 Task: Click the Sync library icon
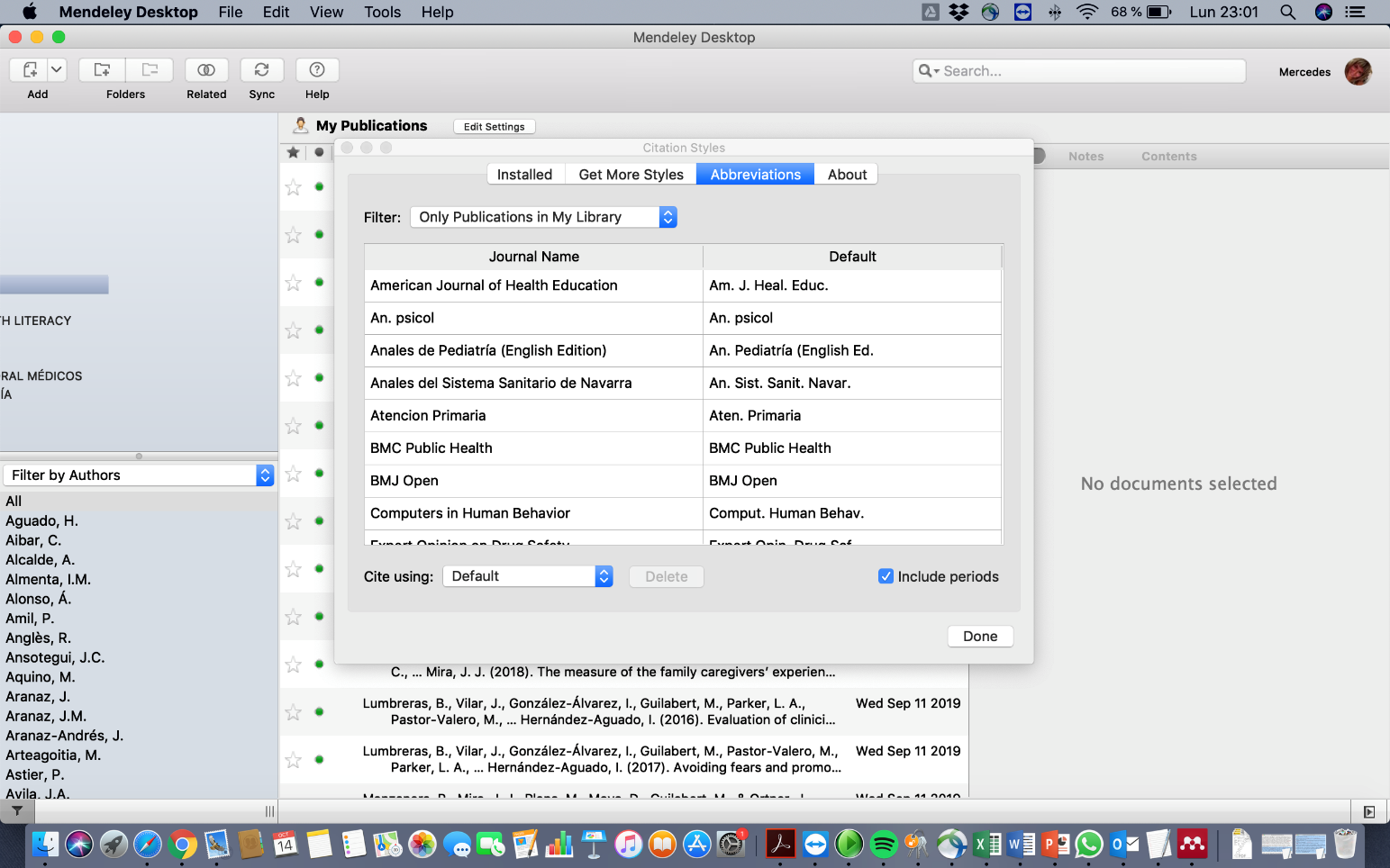262,70
